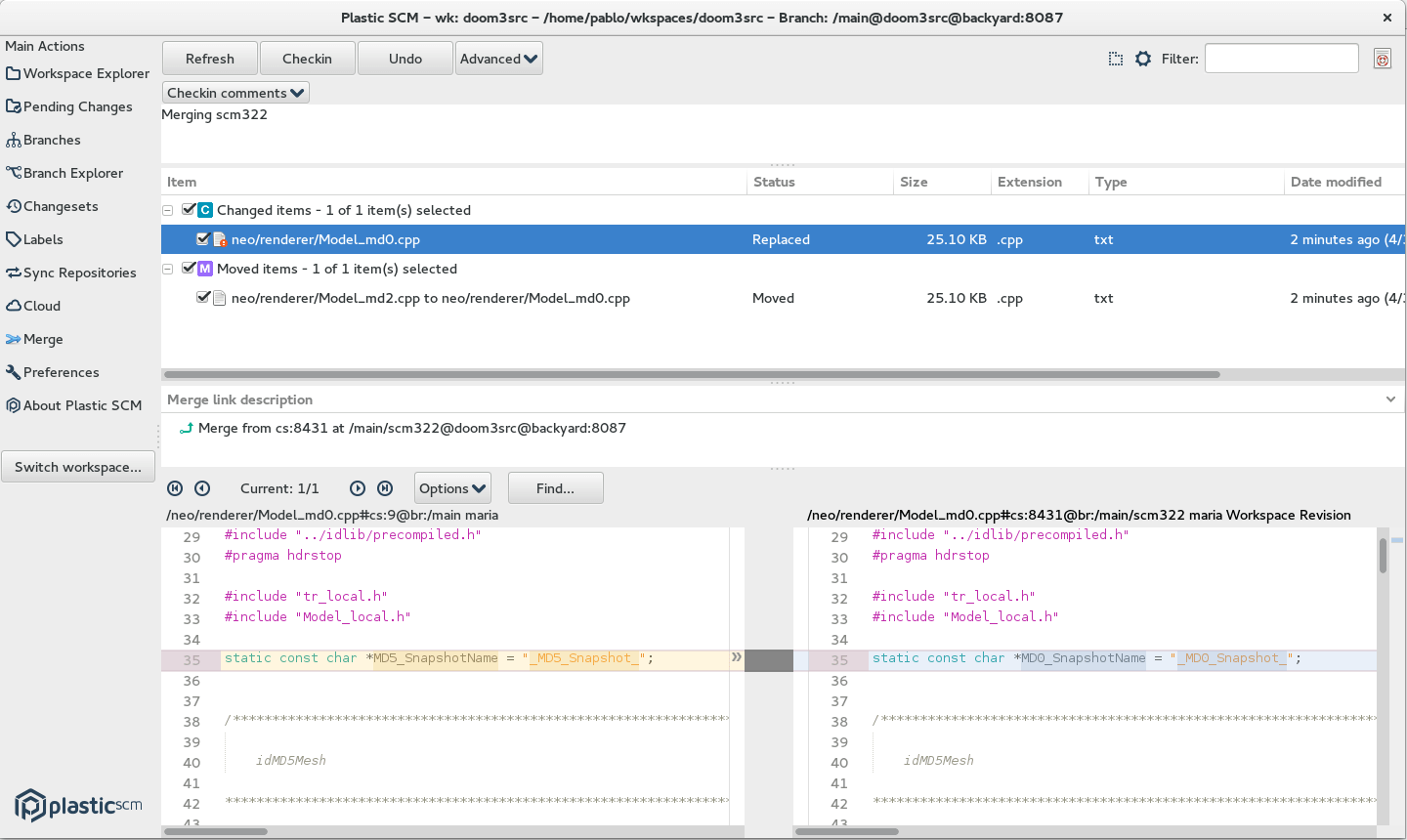Open Workspace Explorer from sidebar

tap(78, 73)
